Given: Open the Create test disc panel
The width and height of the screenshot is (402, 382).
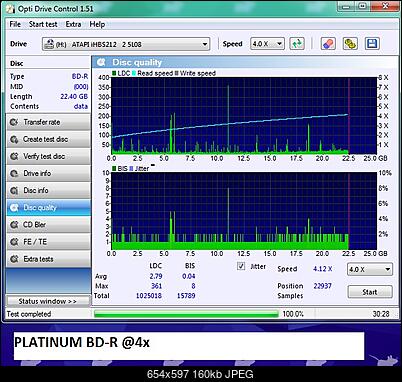Looking at the screenshot, I should tap(48, 139).
